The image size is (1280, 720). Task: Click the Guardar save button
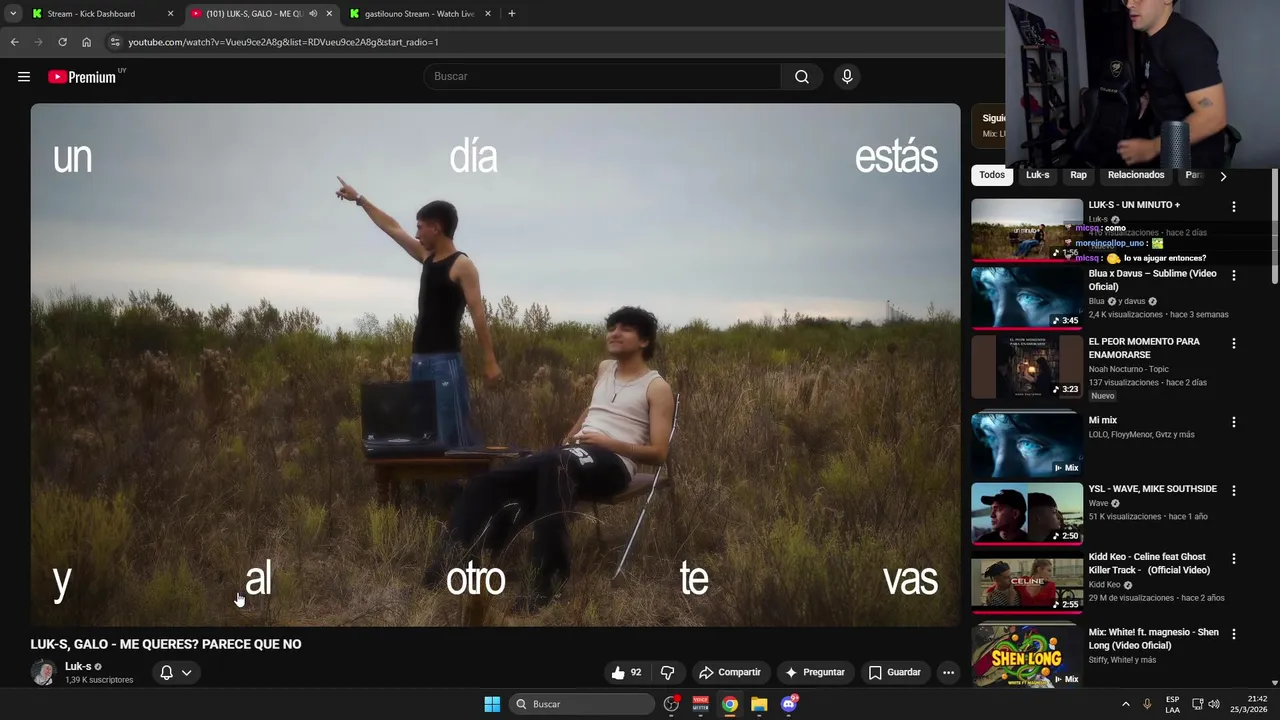[x=895, y=673]
